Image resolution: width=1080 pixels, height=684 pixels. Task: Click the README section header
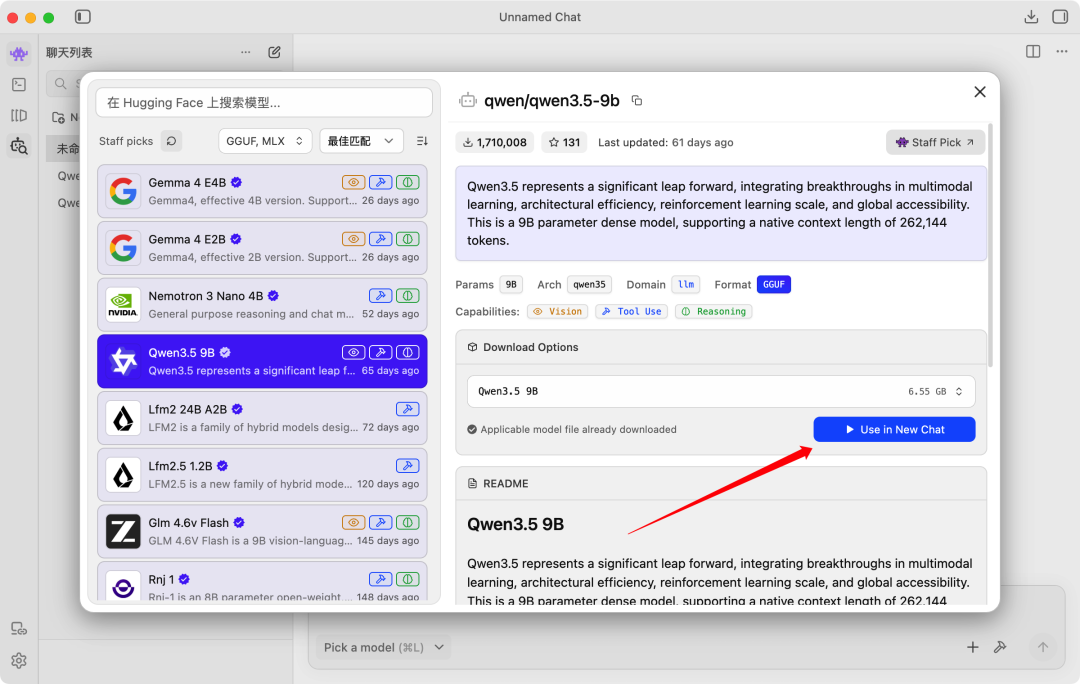tap(721, 484)
